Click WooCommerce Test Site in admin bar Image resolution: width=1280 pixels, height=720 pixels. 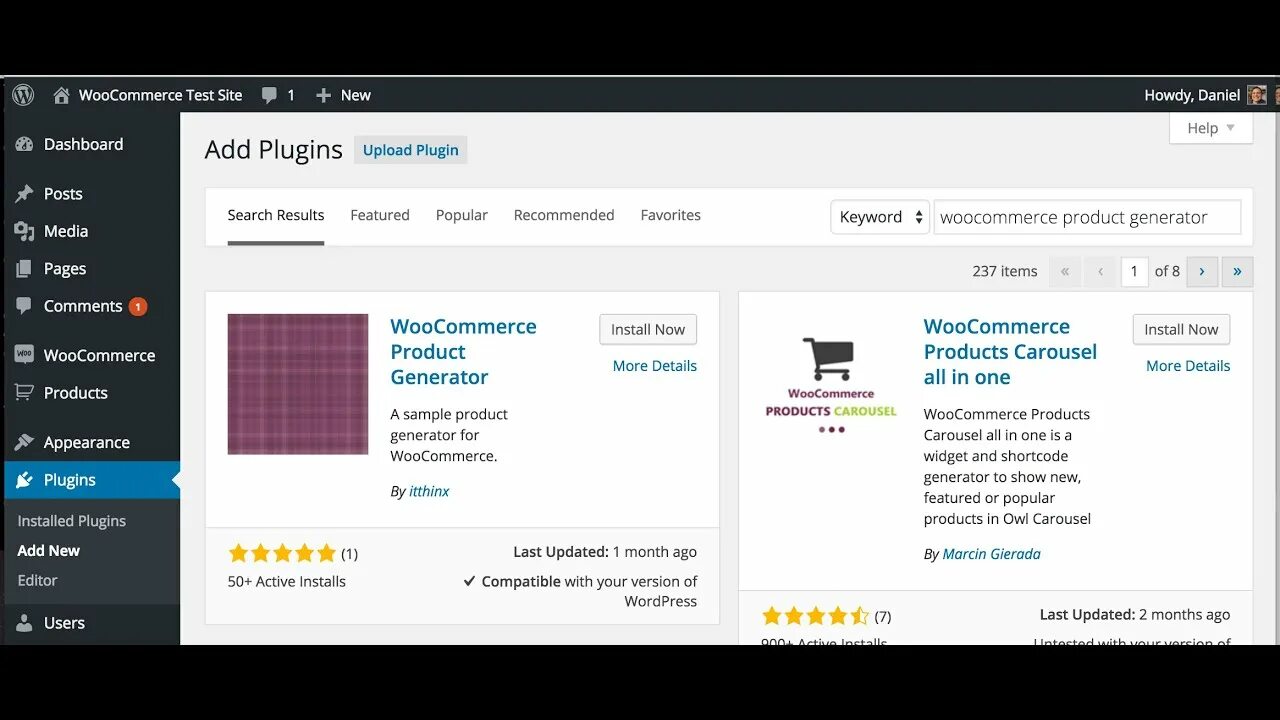tap(160, 95)
